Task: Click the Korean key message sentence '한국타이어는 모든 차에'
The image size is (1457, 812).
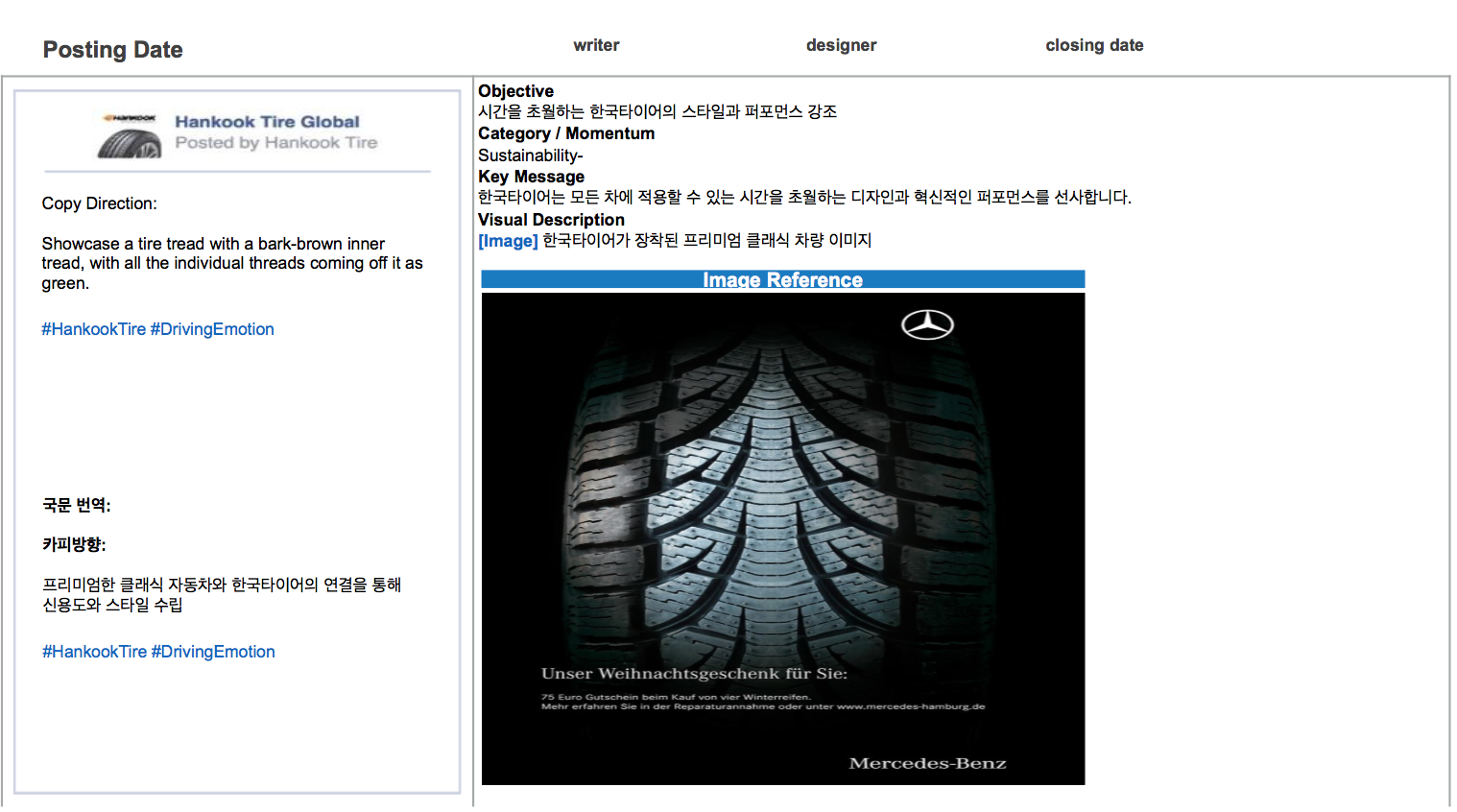Action: coord(804,198)
